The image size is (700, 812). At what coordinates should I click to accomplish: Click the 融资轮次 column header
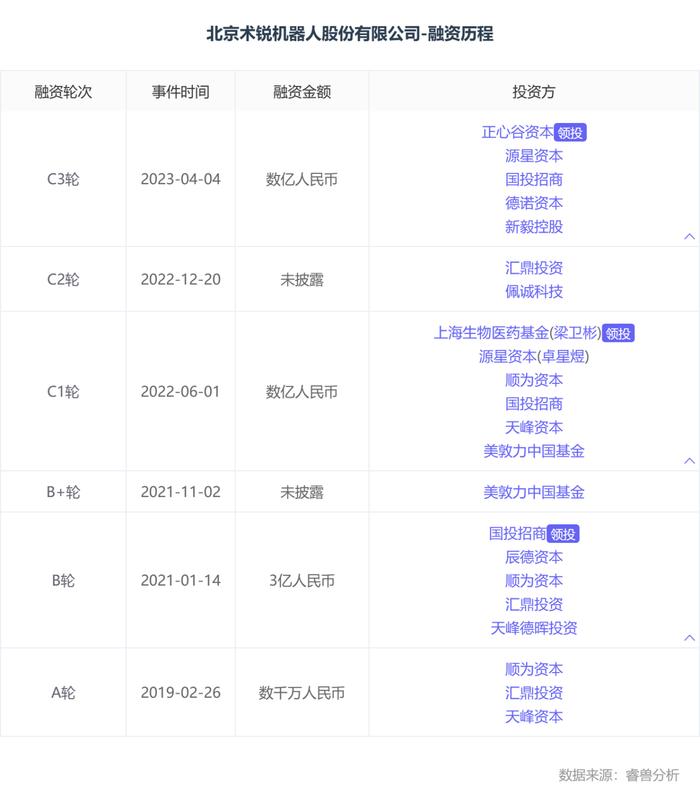coord(63,92)
